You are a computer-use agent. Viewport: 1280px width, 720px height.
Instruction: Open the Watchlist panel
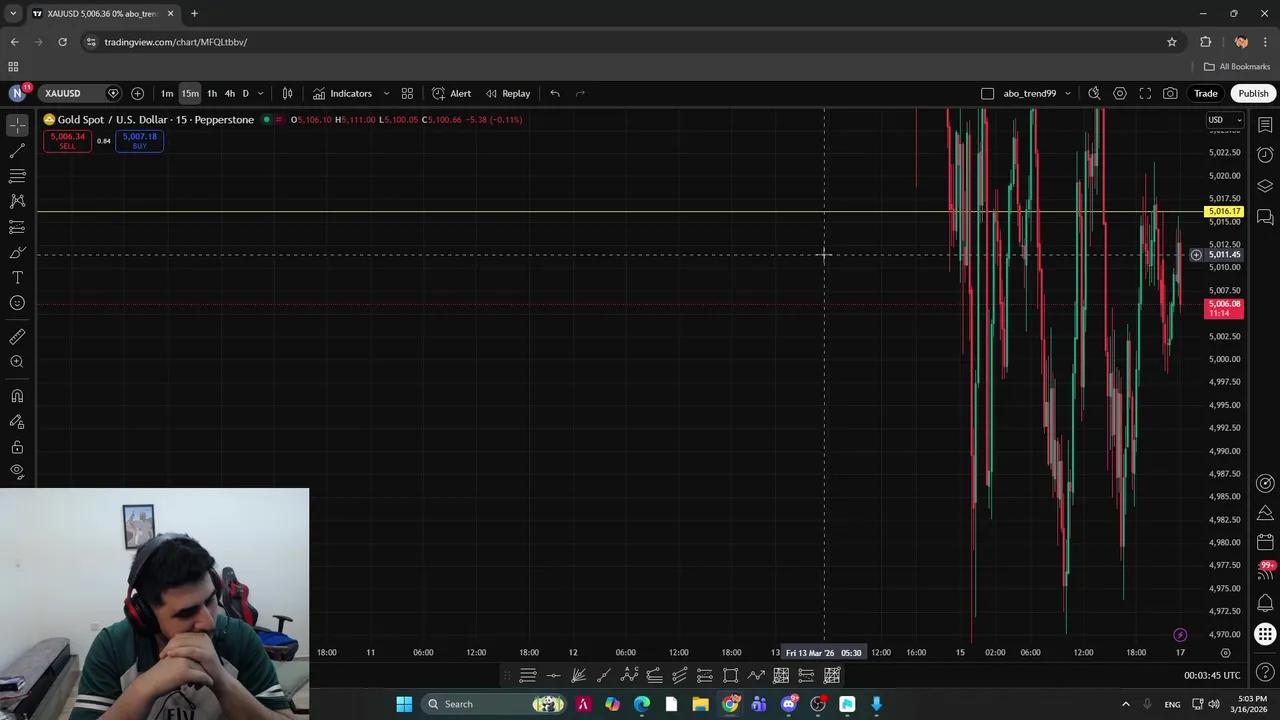[1265, 124]
